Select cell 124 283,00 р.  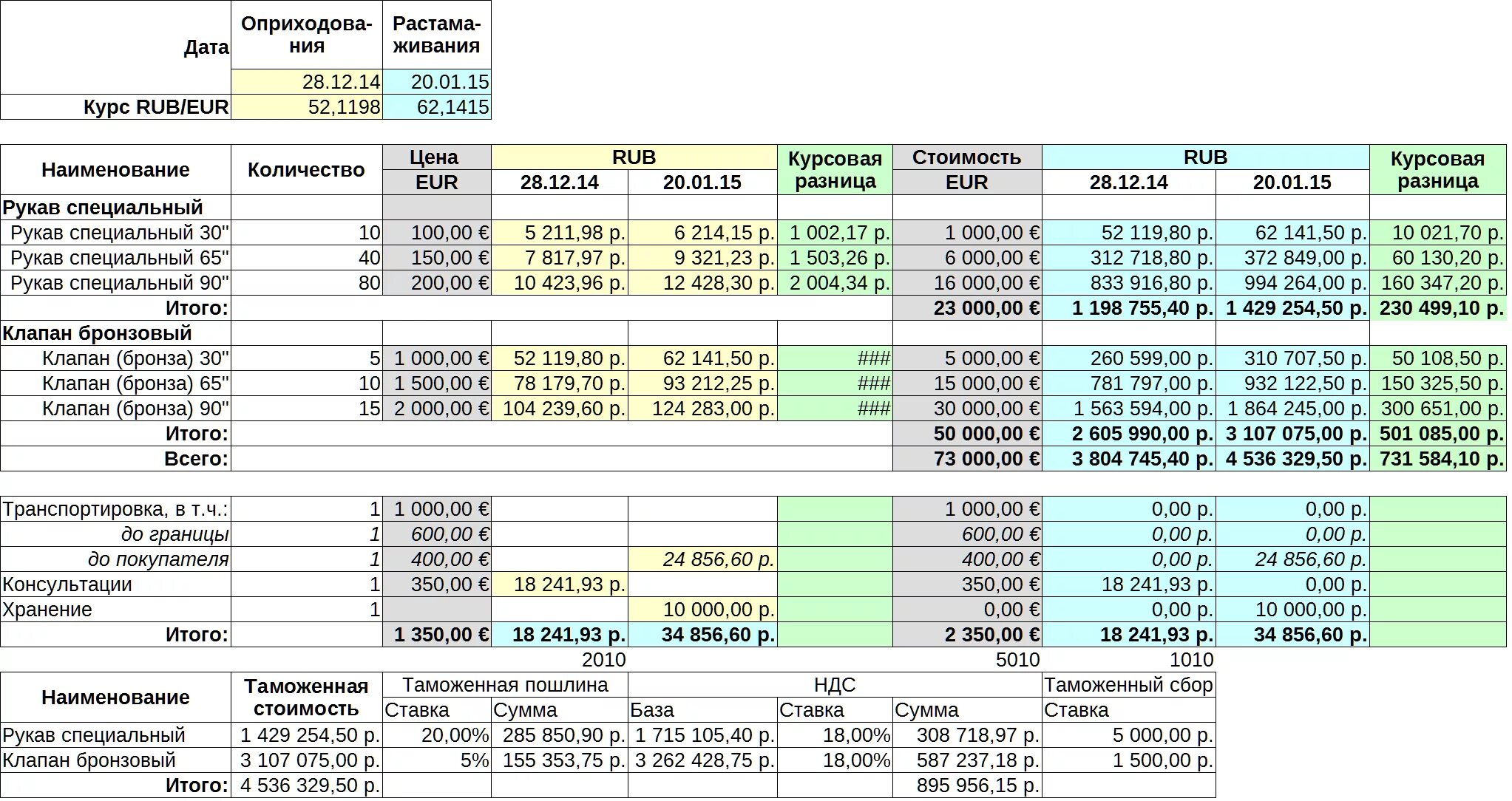(x=702, y=409)
